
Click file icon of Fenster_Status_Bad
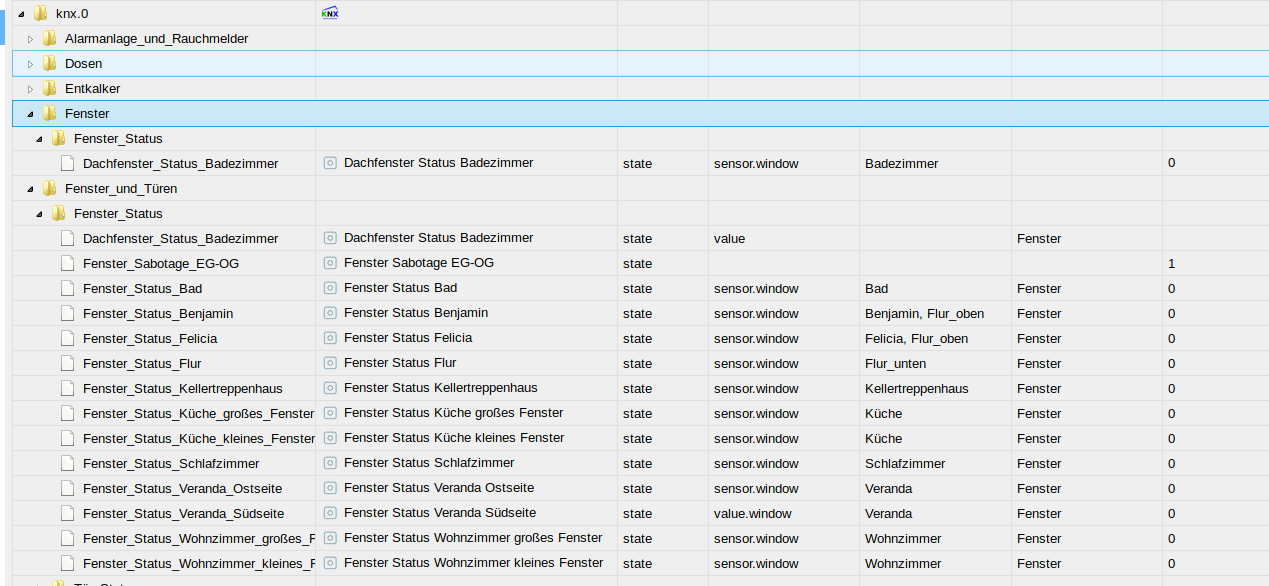67,288
